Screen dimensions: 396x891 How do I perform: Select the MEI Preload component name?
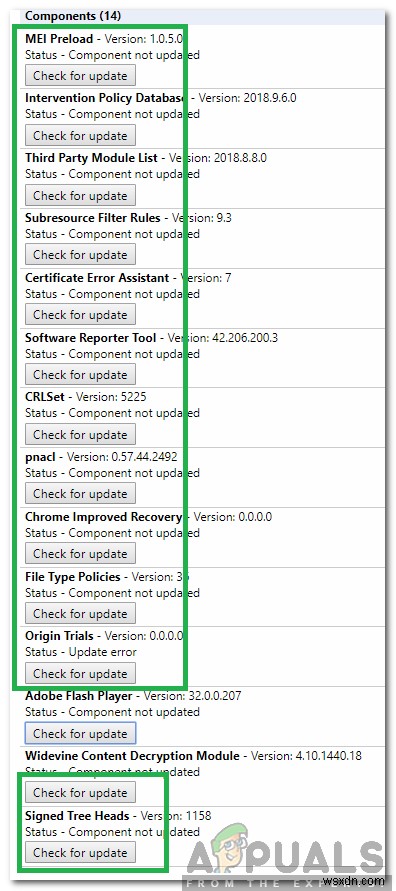59,39
